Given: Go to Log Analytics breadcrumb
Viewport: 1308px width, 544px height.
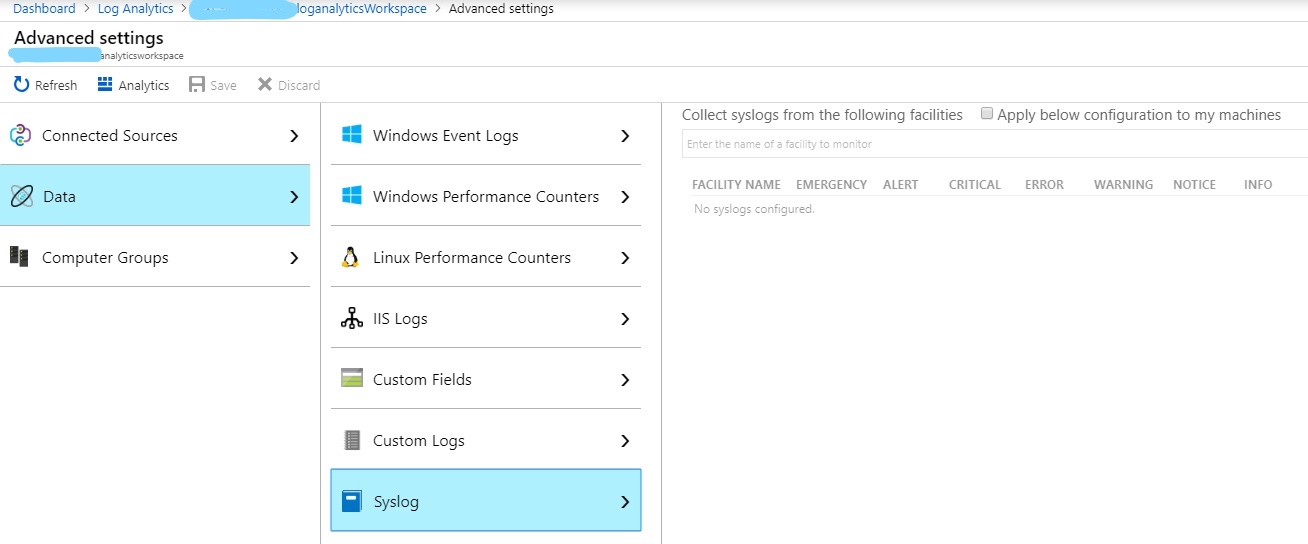Looking at the screenshot, I should tap(135, 8).
